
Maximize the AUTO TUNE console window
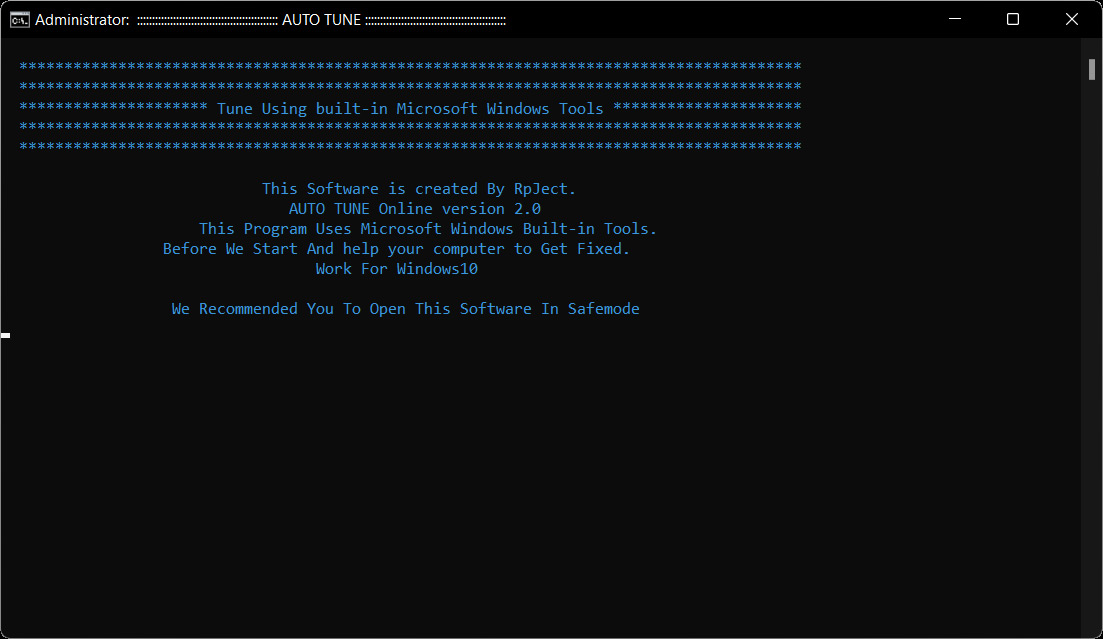pos(1013,19)
